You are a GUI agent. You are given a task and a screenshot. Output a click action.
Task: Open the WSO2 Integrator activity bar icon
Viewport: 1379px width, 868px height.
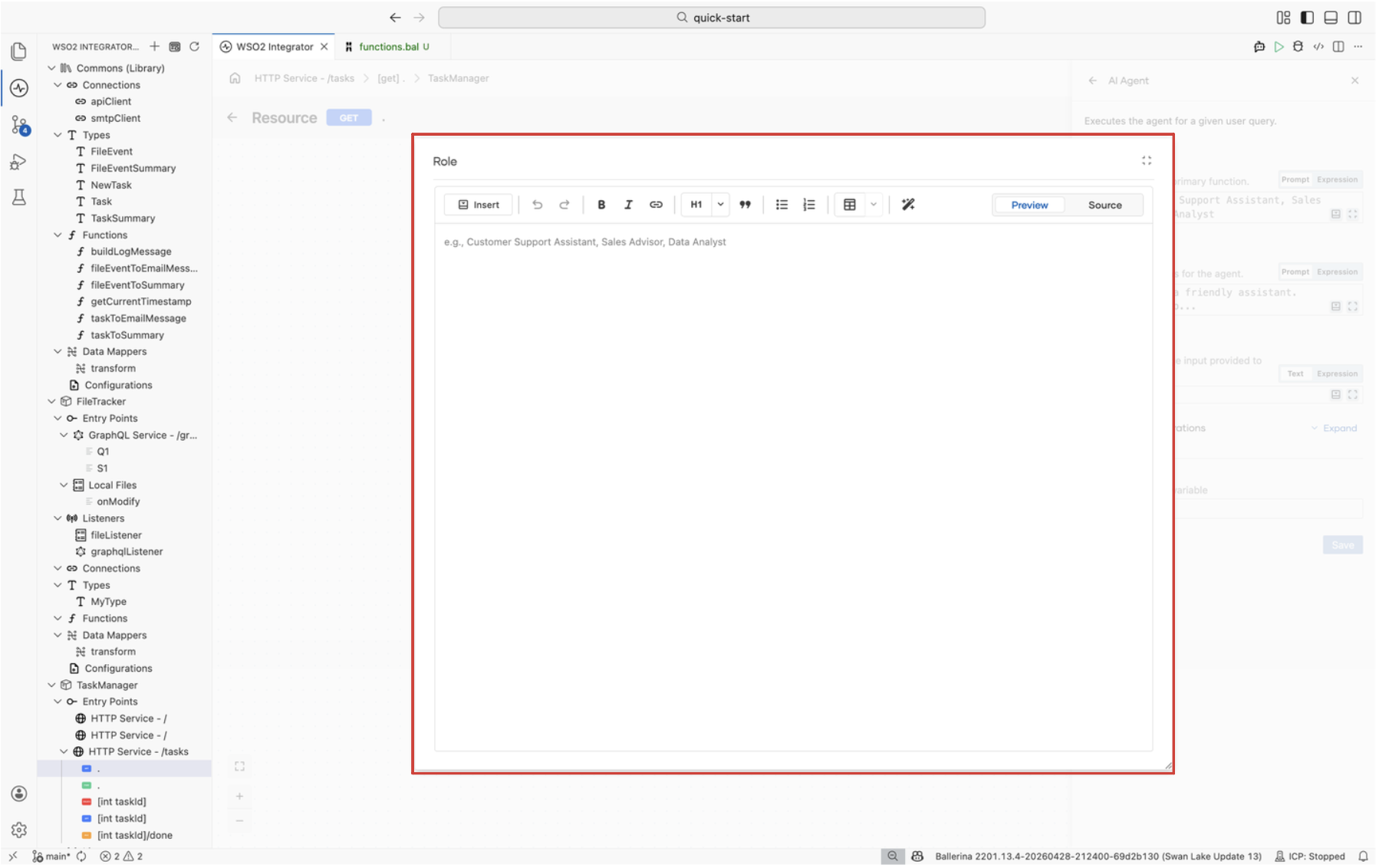tap(19, 88)
